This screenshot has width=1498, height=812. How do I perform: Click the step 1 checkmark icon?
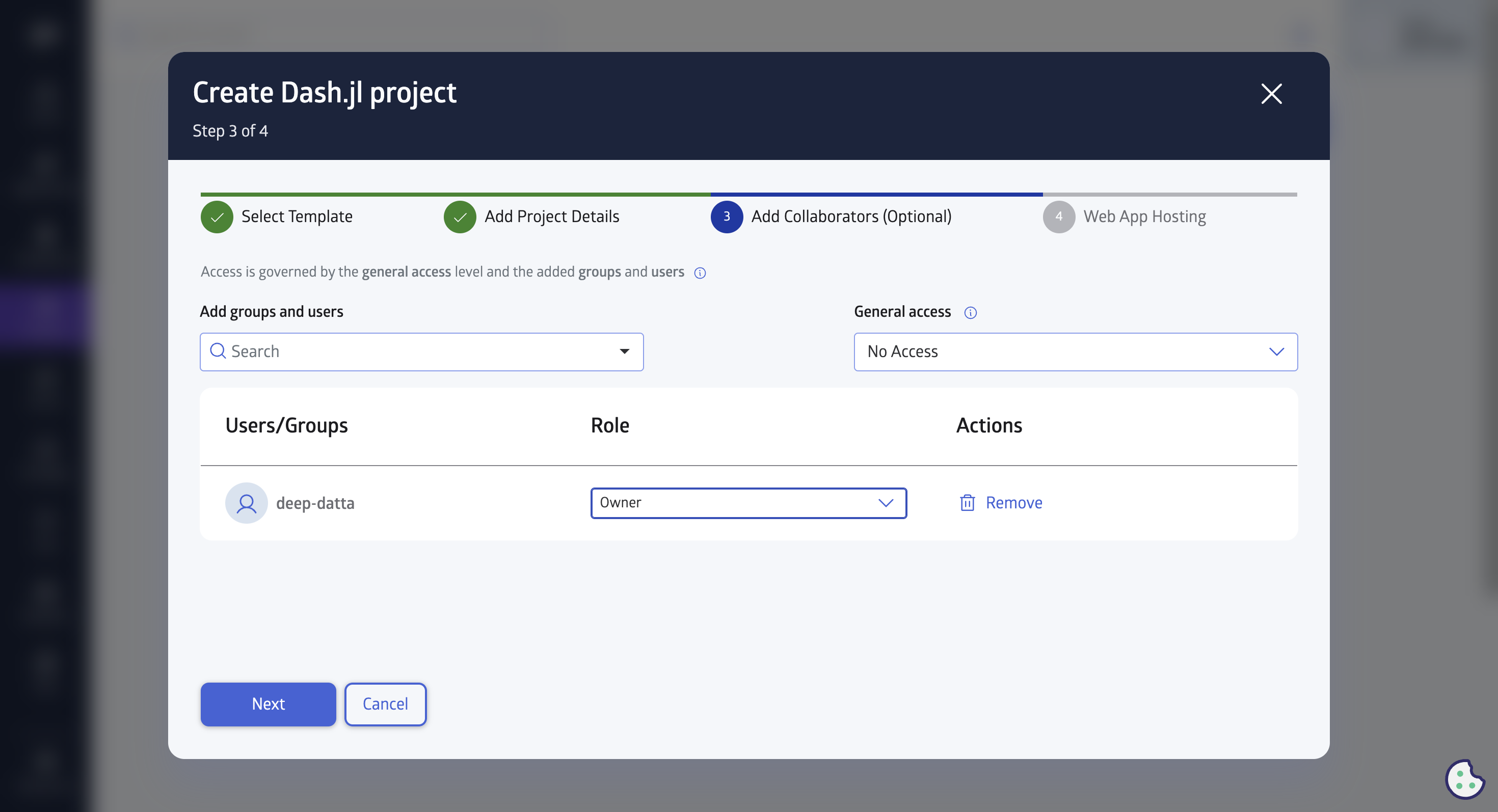217,216
